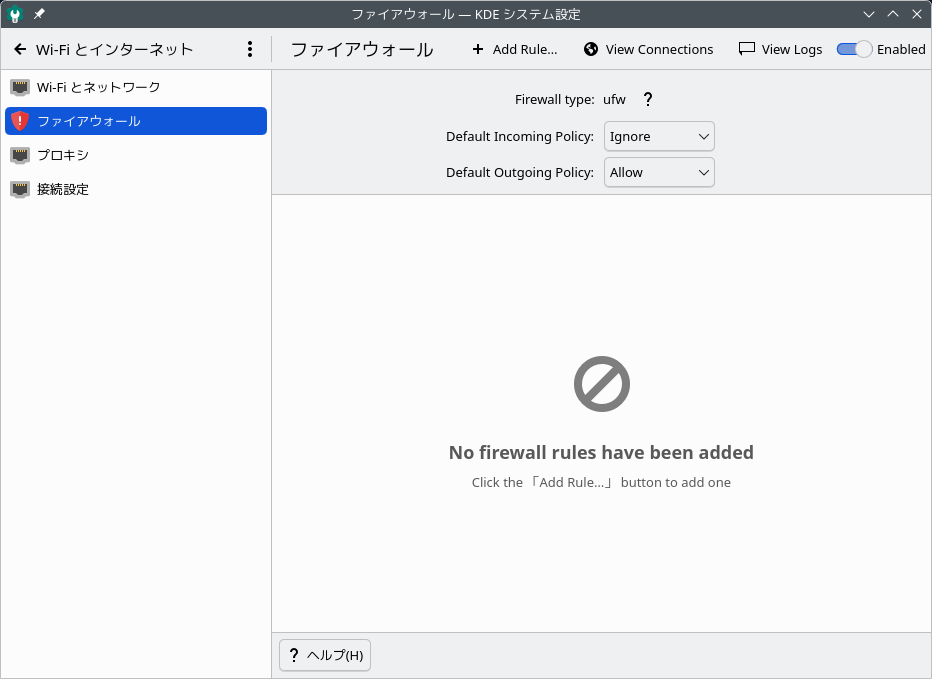Open 接続設定 in the sidebar
The height and width of the screenshot is (679, 932).
63,189
